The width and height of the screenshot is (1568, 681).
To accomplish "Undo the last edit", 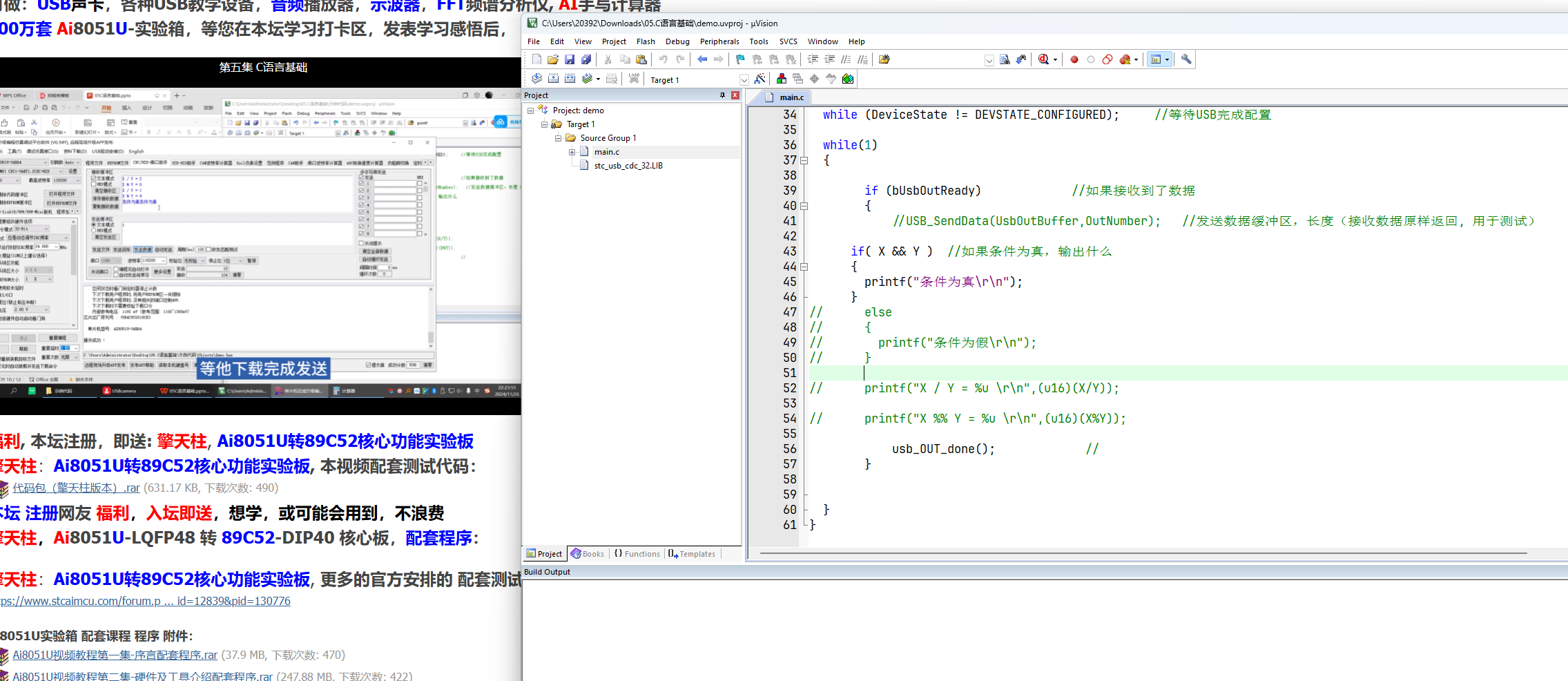I will coord(663,59).
